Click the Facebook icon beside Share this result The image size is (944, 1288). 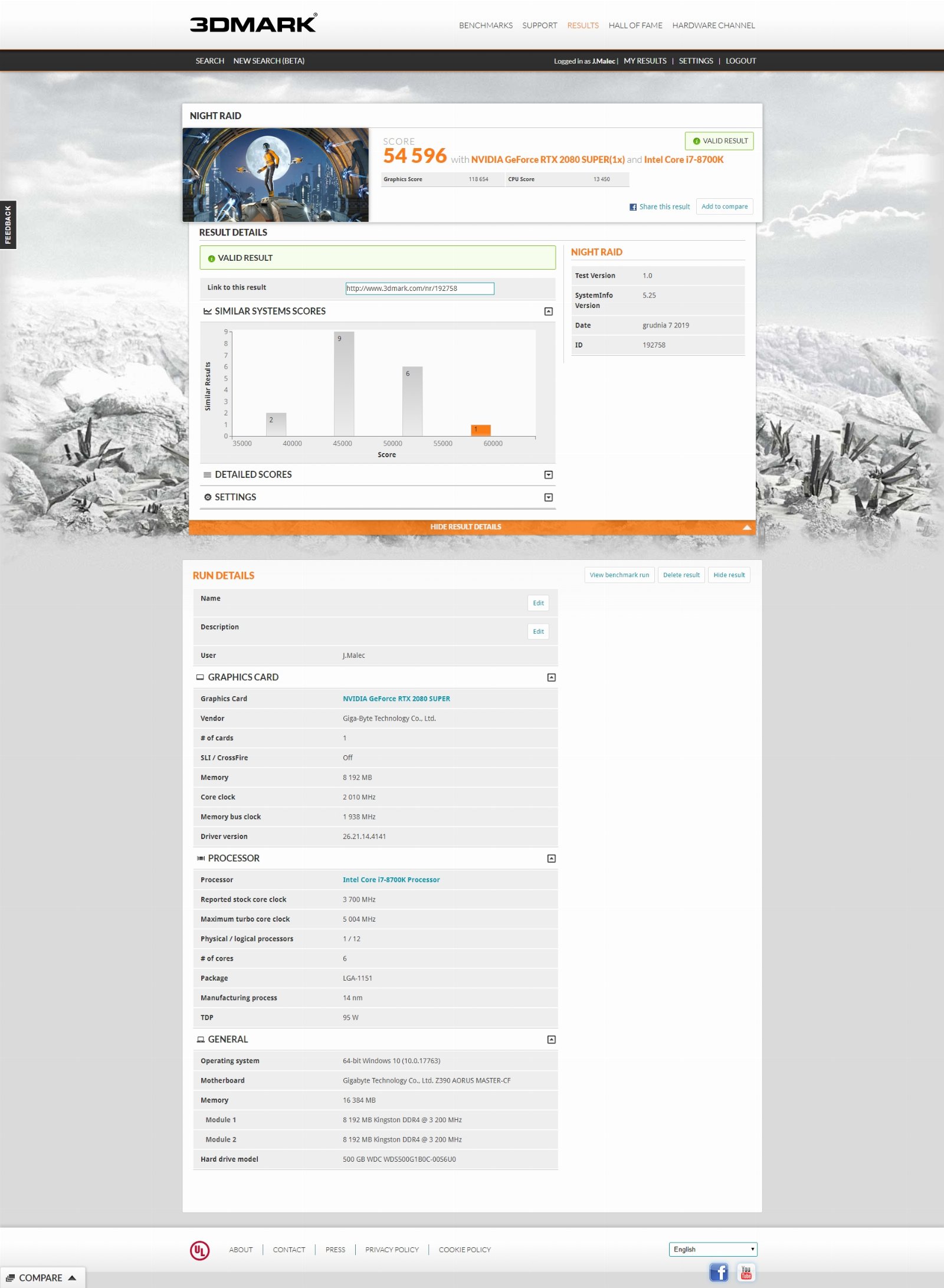coord(632,207)
